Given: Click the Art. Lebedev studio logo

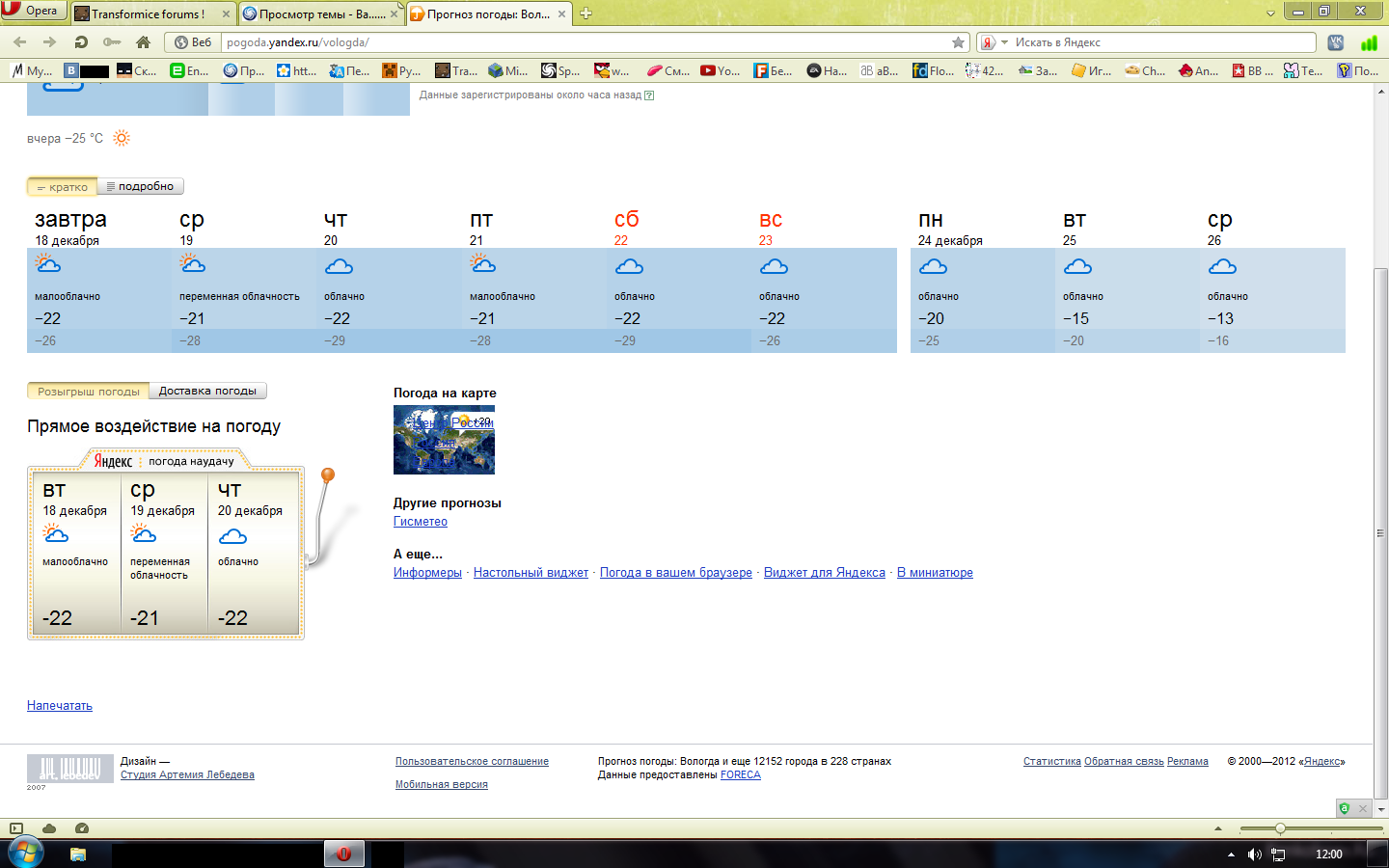Looking at the screenshot, I should 70,769.
